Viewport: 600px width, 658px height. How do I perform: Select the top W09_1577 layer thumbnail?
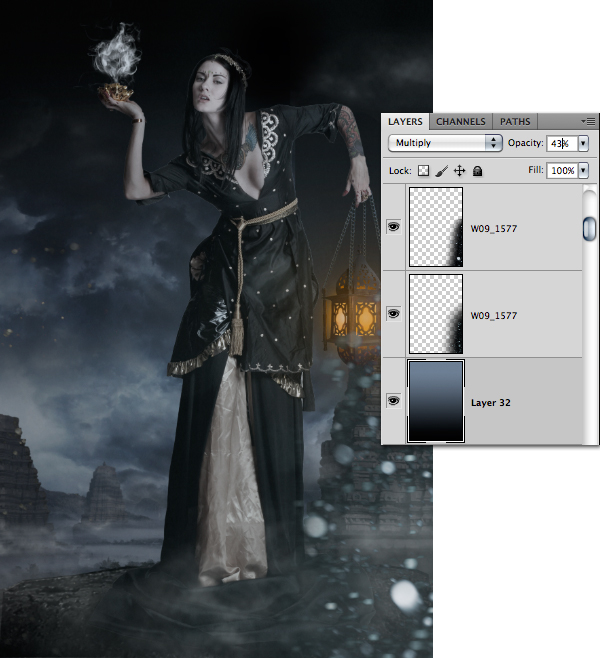click(x=436, y=227)
